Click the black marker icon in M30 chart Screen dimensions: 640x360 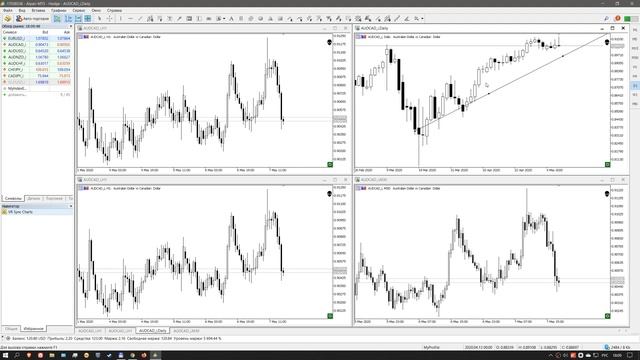coord(607,193)
